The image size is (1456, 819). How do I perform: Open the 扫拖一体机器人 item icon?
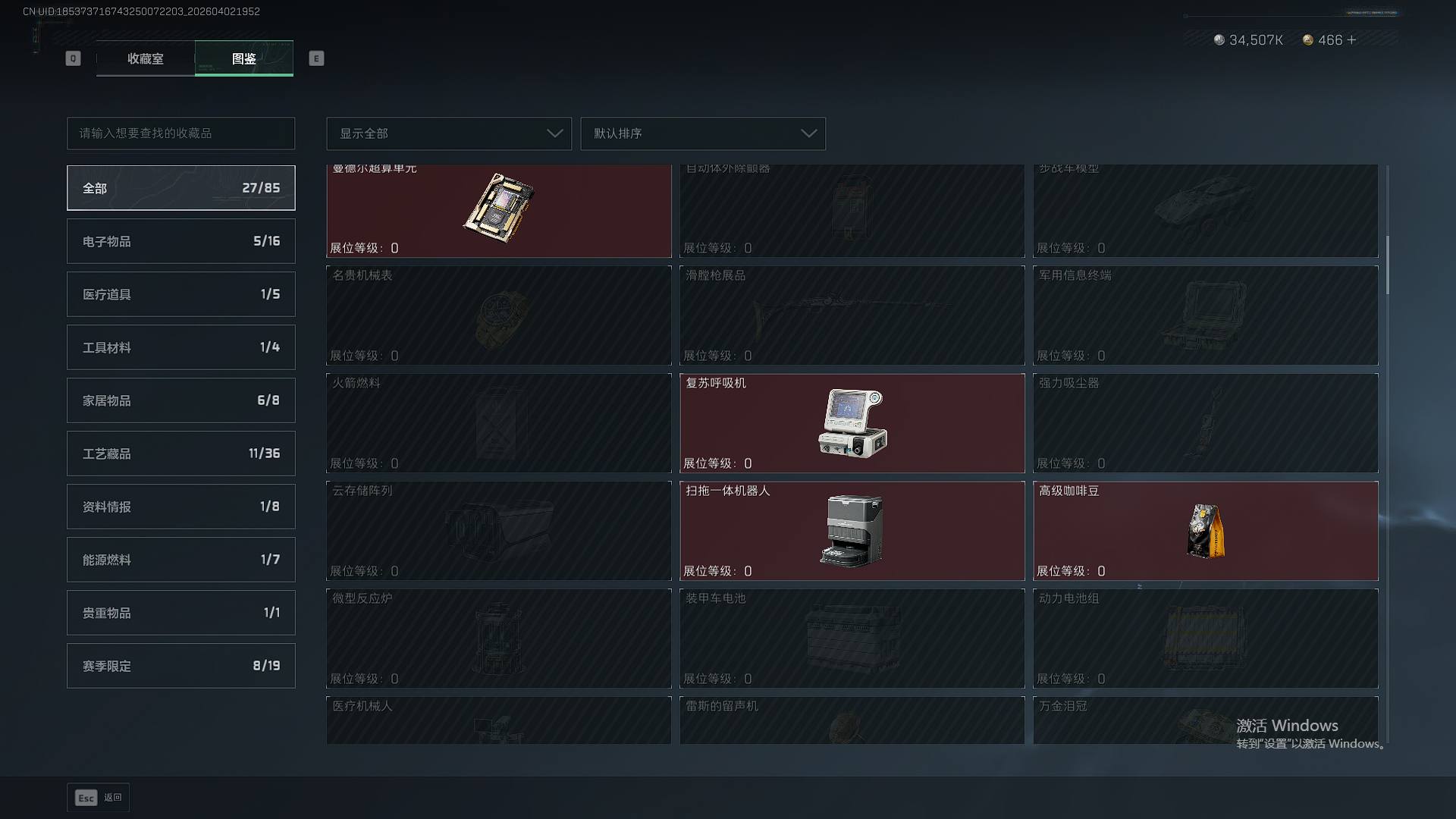[852, 531]
